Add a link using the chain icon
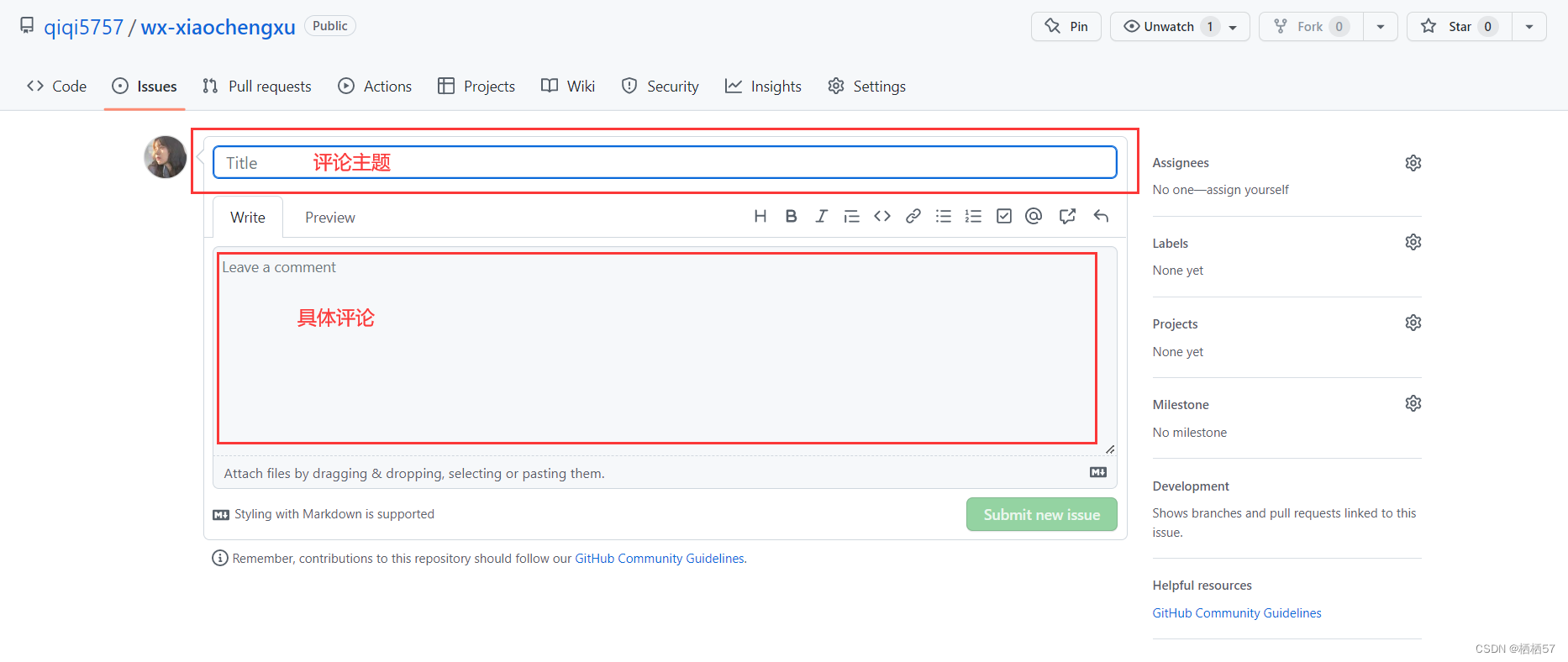 [913, 217]
